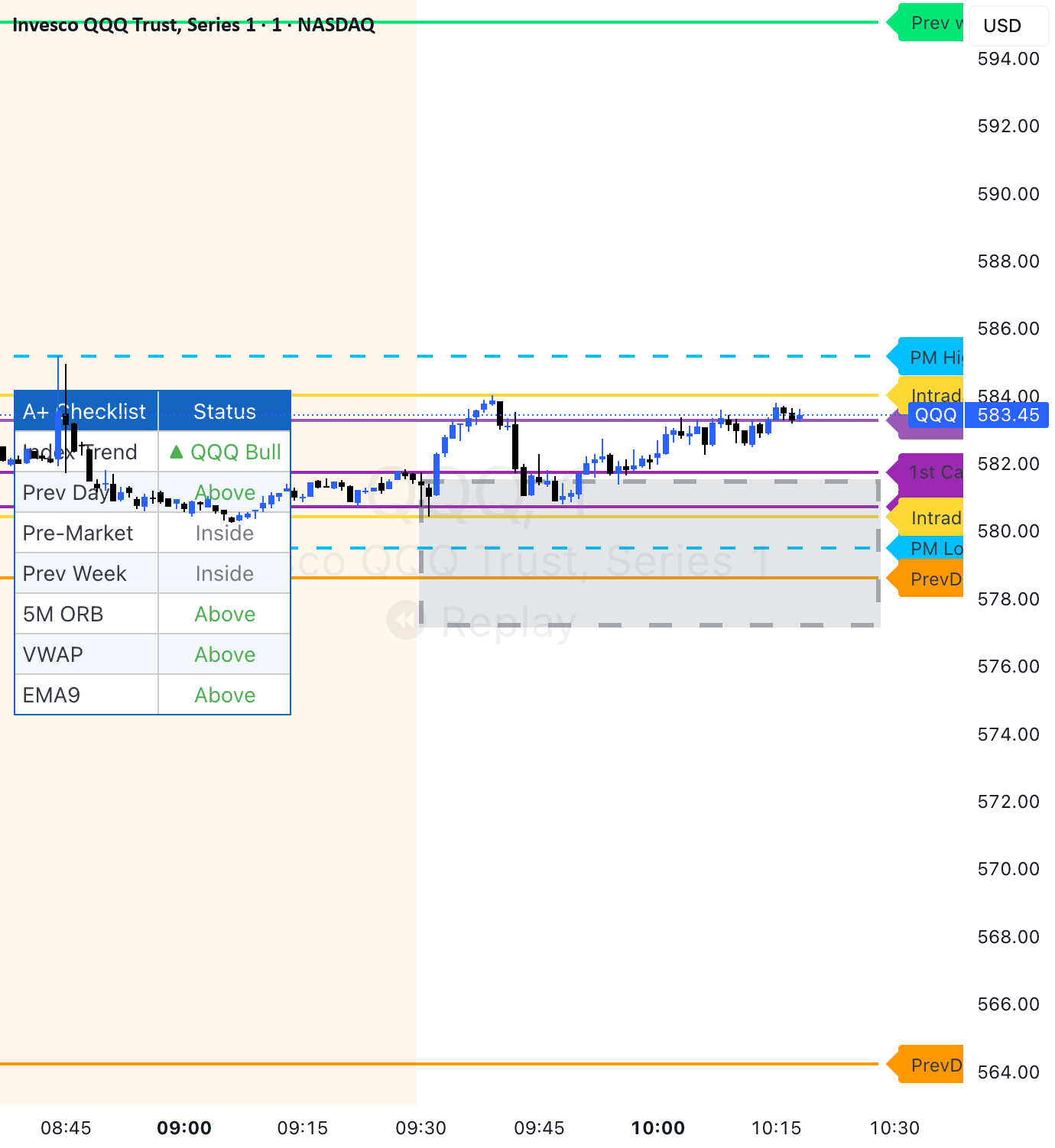Click the 08:45 time axis label
Screen dimensions: 1055x1148
pyautogui.click(x=66, y=1128)
